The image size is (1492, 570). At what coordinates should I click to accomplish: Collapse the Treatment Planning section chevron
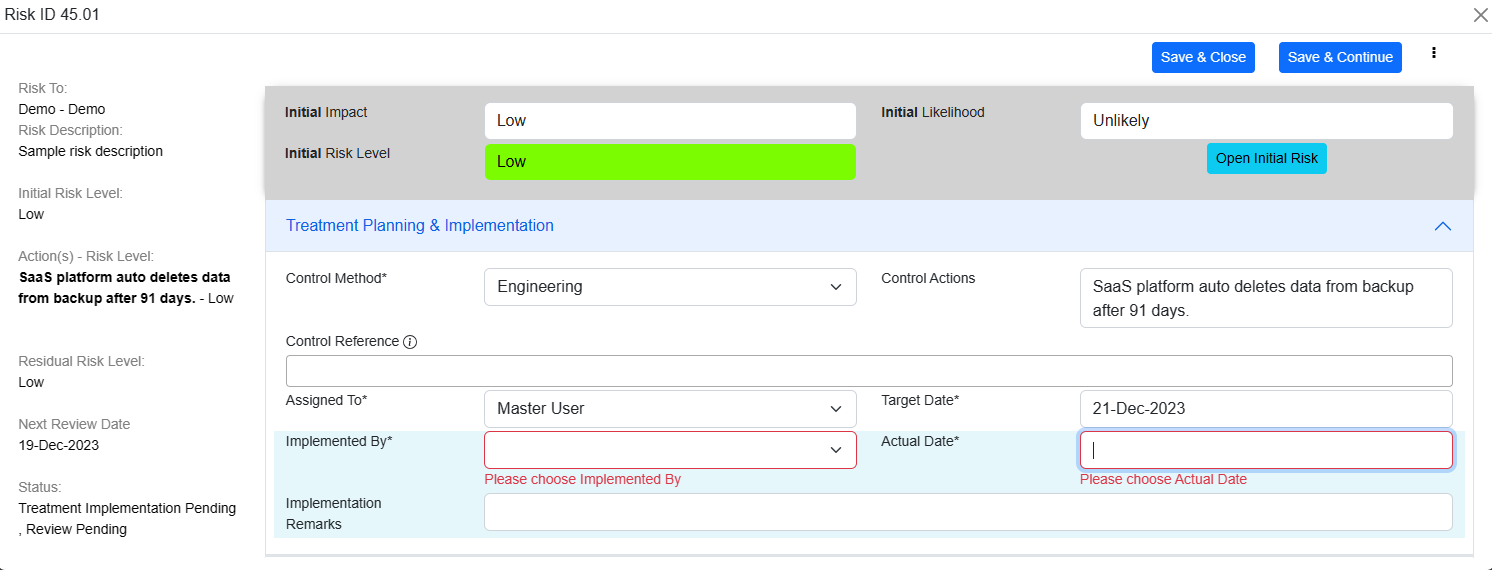1442,226
